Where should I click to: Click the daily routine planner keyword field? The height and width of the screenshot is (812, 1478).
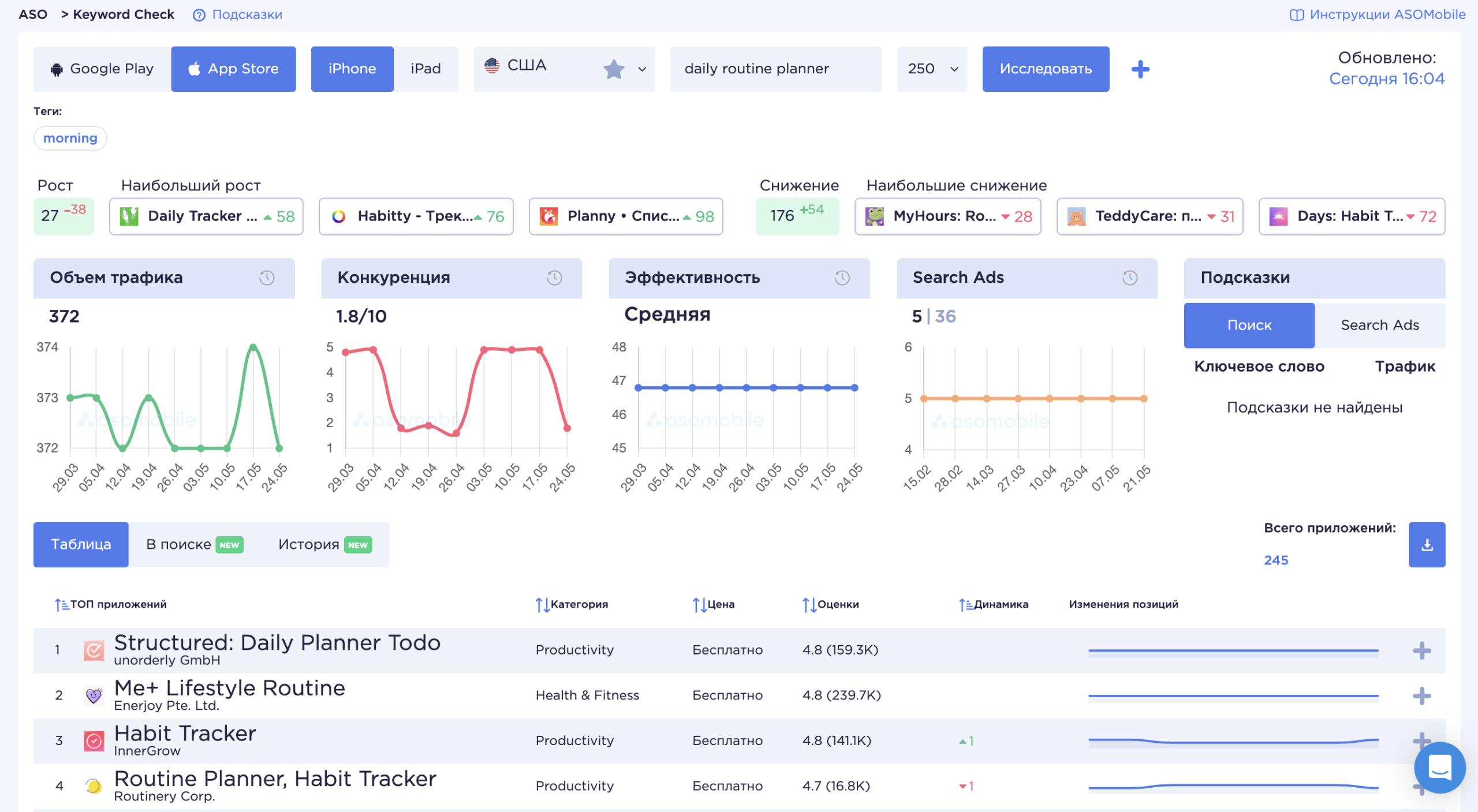pos(775,69)
